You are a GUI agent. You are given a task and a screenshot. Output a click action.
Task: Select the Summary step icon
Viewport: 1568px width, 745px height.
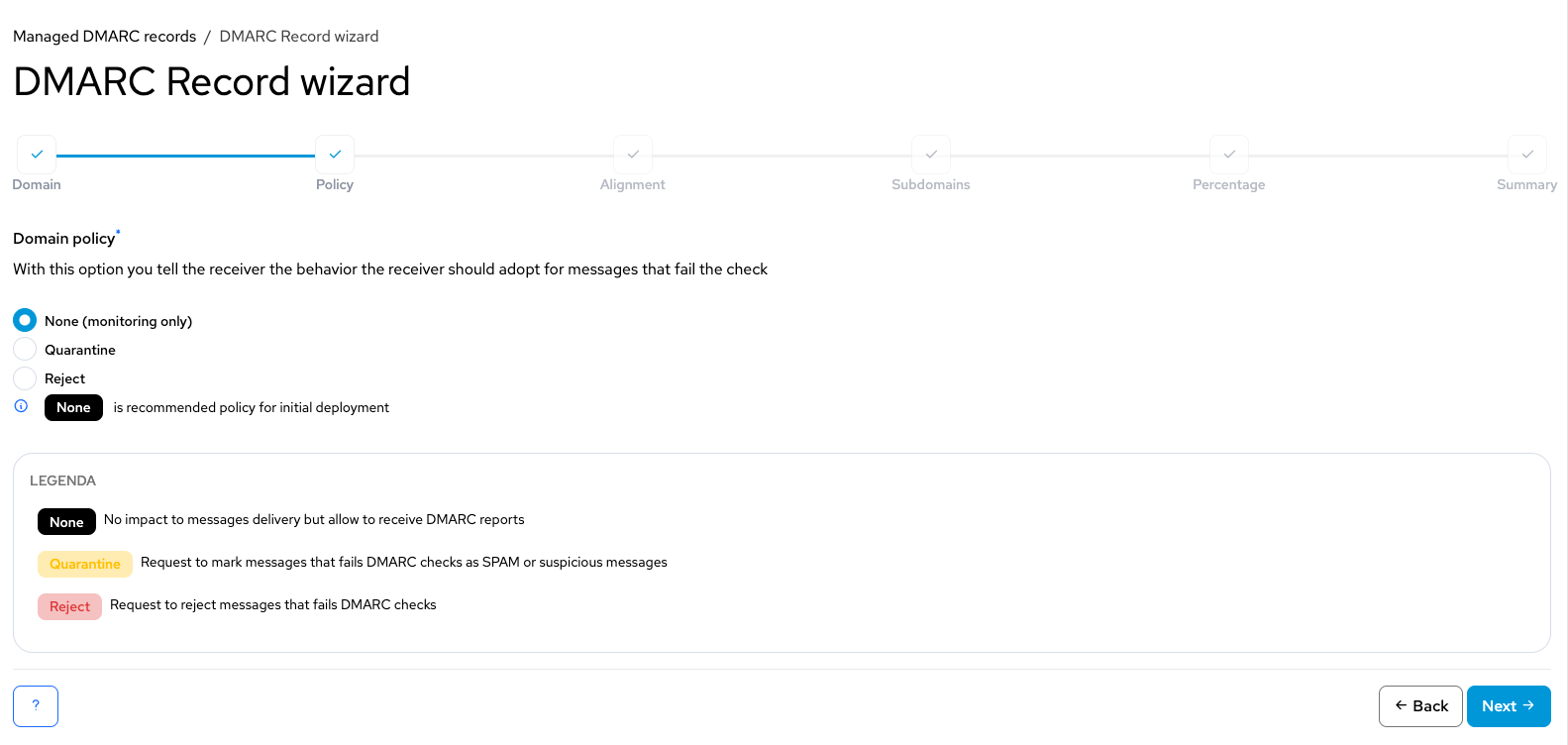pyautogui.click(x=1527, y=155)
